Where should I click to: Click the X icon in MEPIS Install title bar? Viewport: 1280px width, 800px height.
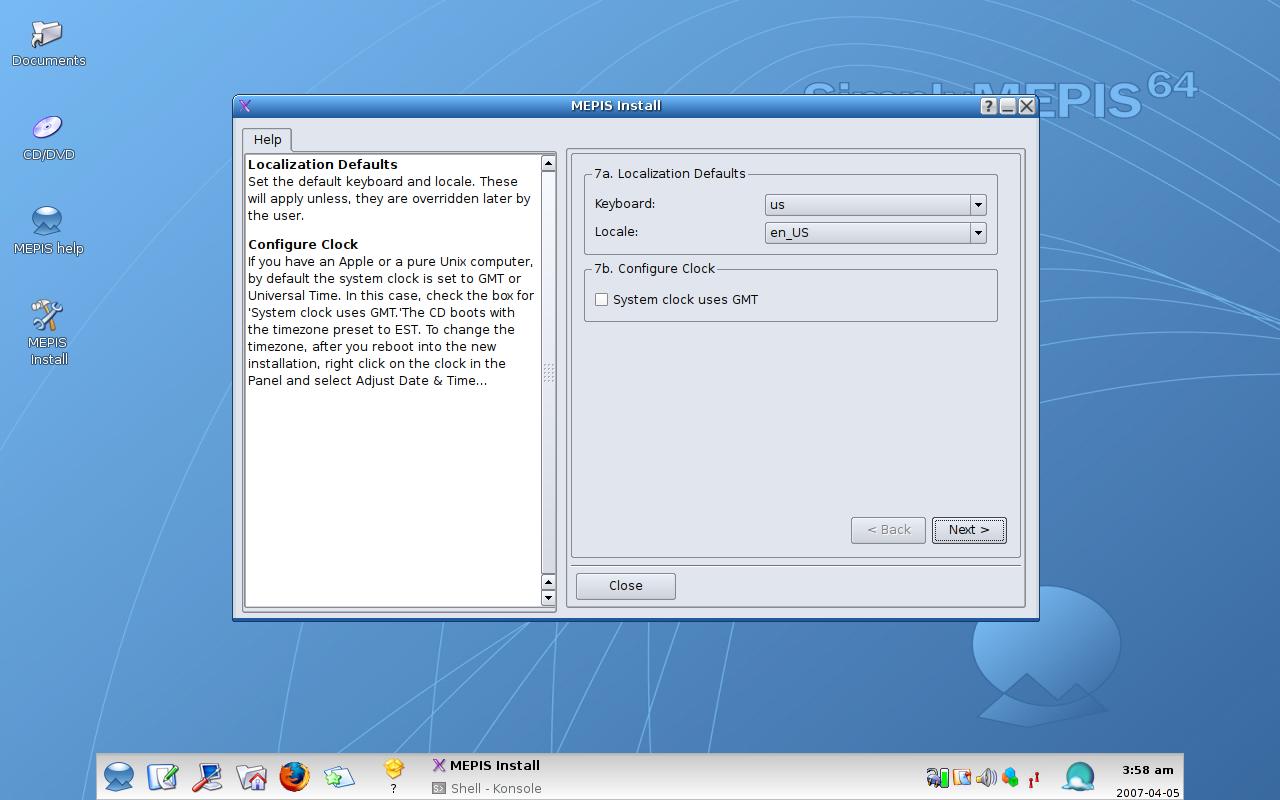tap(245, 106)
